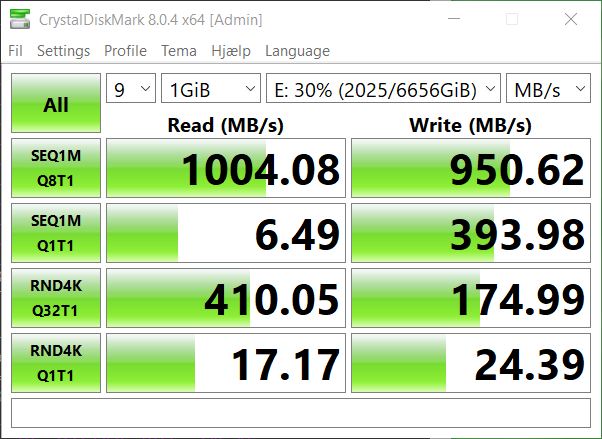Open the Fil menu
The image size is (602, 439).
tap(15, 51)
